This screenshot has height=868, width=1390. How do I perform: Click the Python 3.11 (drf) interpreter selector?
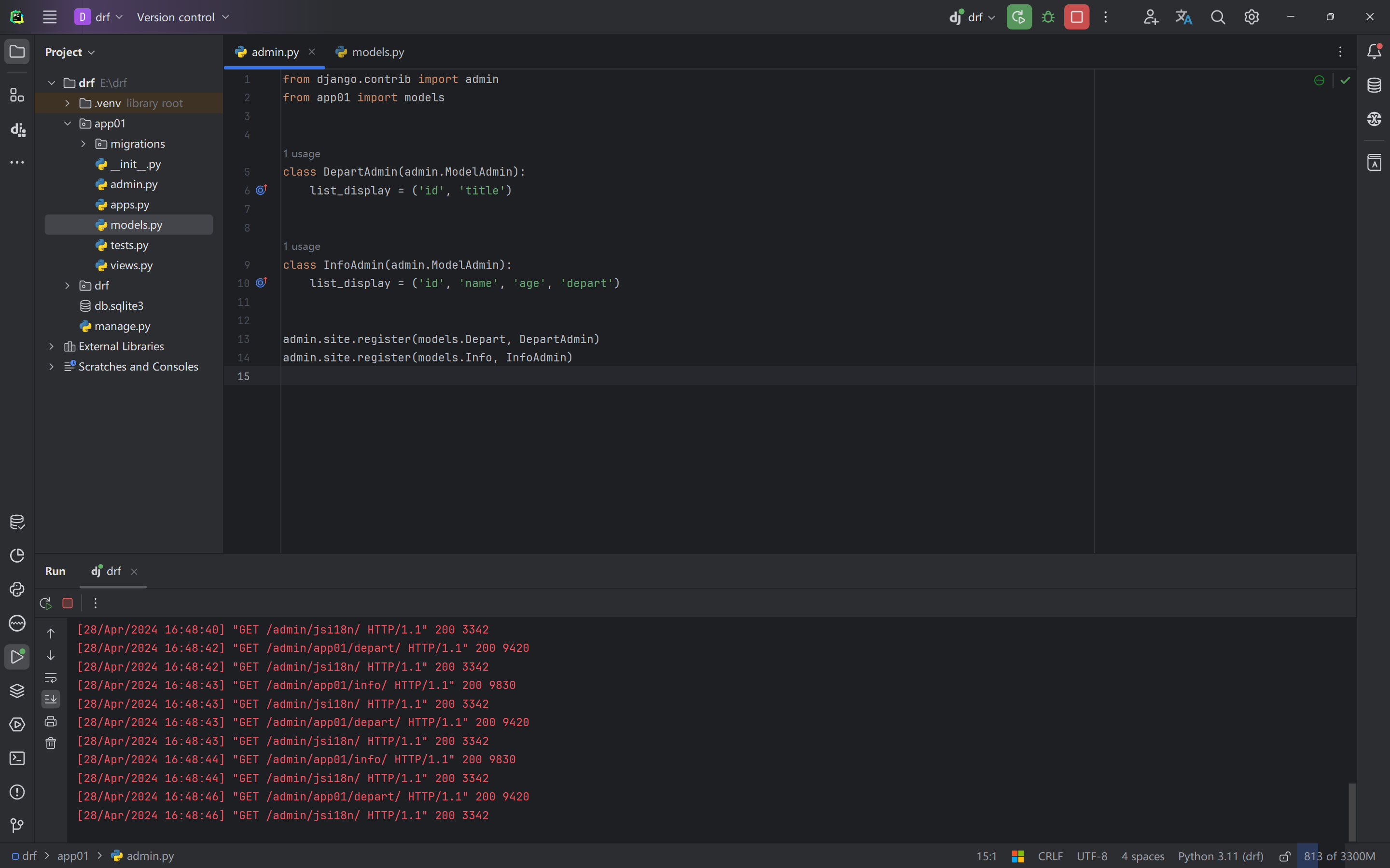(1221, 856)
